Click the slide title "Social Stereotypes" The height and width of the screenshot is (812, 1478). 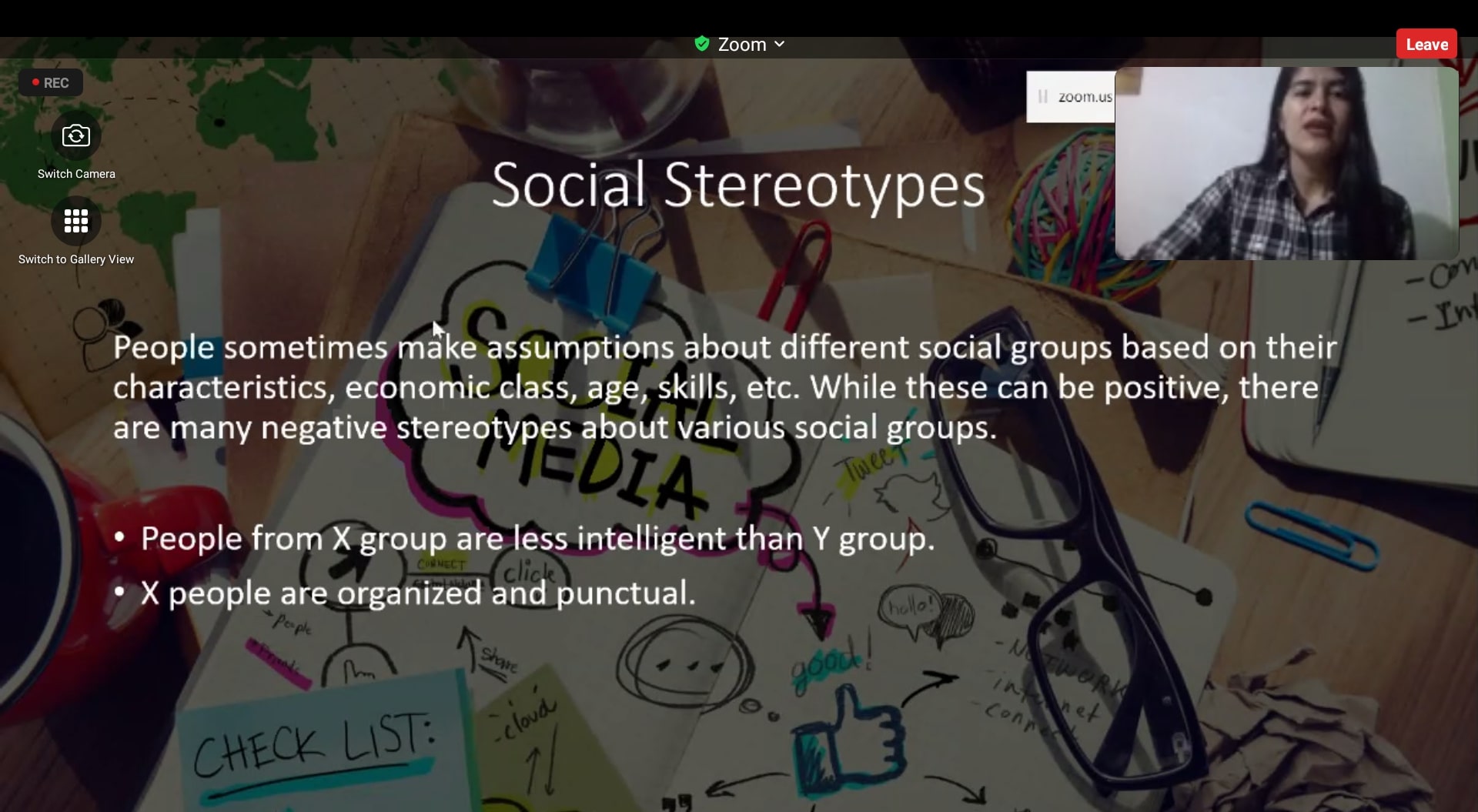click(x=738, y=185)
